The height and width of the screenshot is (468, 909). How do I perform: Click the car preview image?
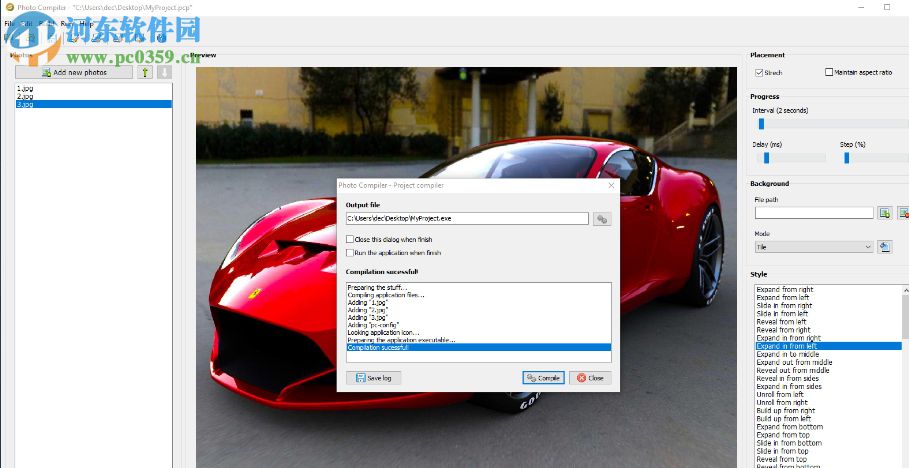coord(466,267)
